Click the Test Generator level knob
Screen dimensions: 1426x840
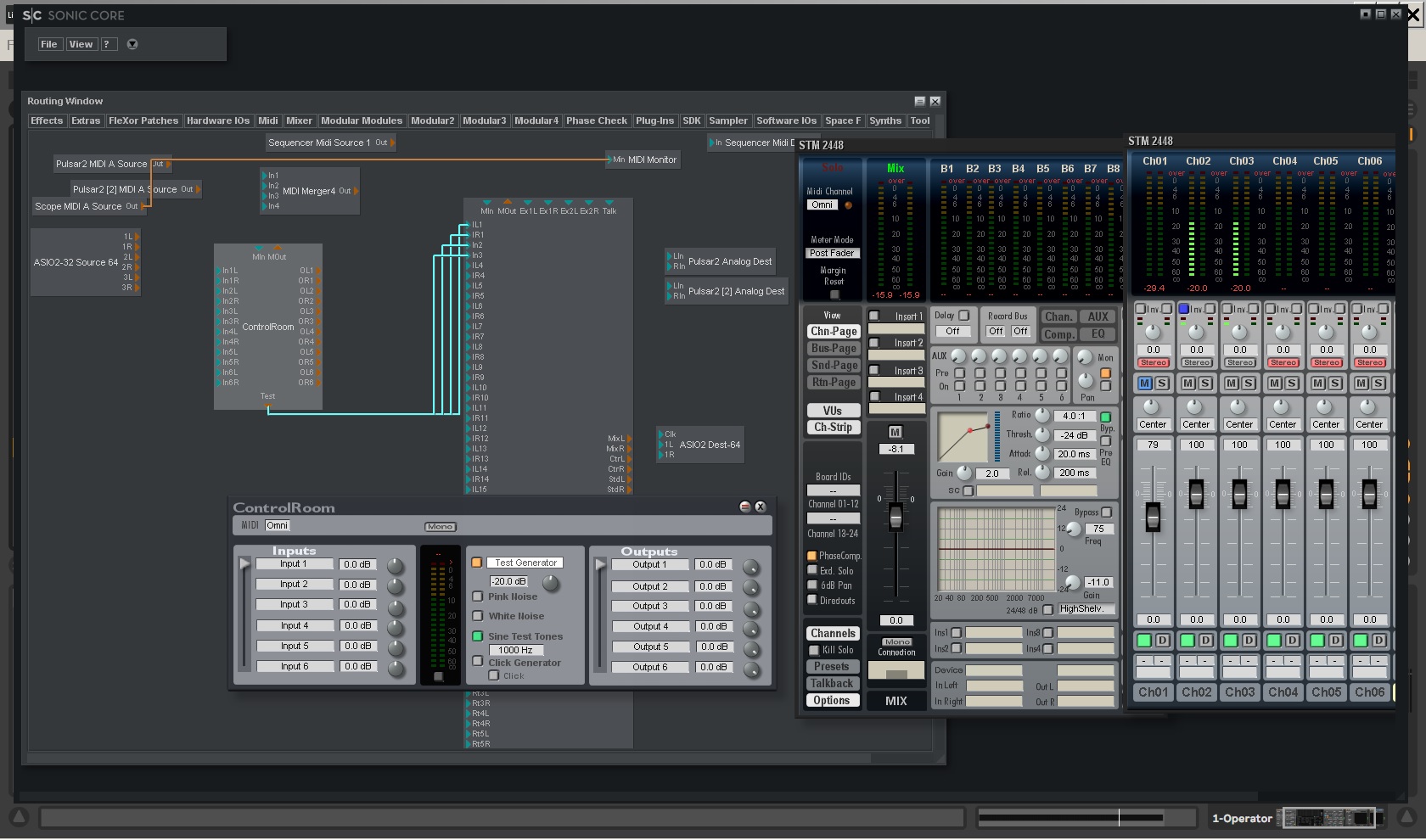pos(551,583)
